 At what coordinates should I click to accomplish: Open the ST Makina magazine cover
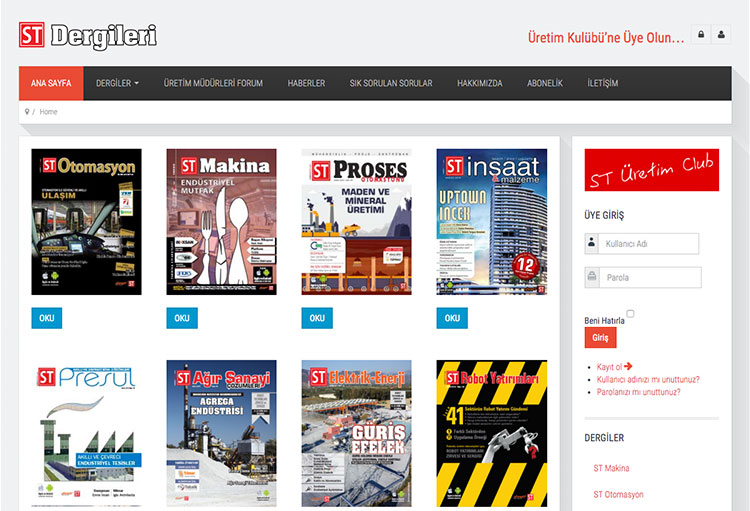tap(221, 222)
